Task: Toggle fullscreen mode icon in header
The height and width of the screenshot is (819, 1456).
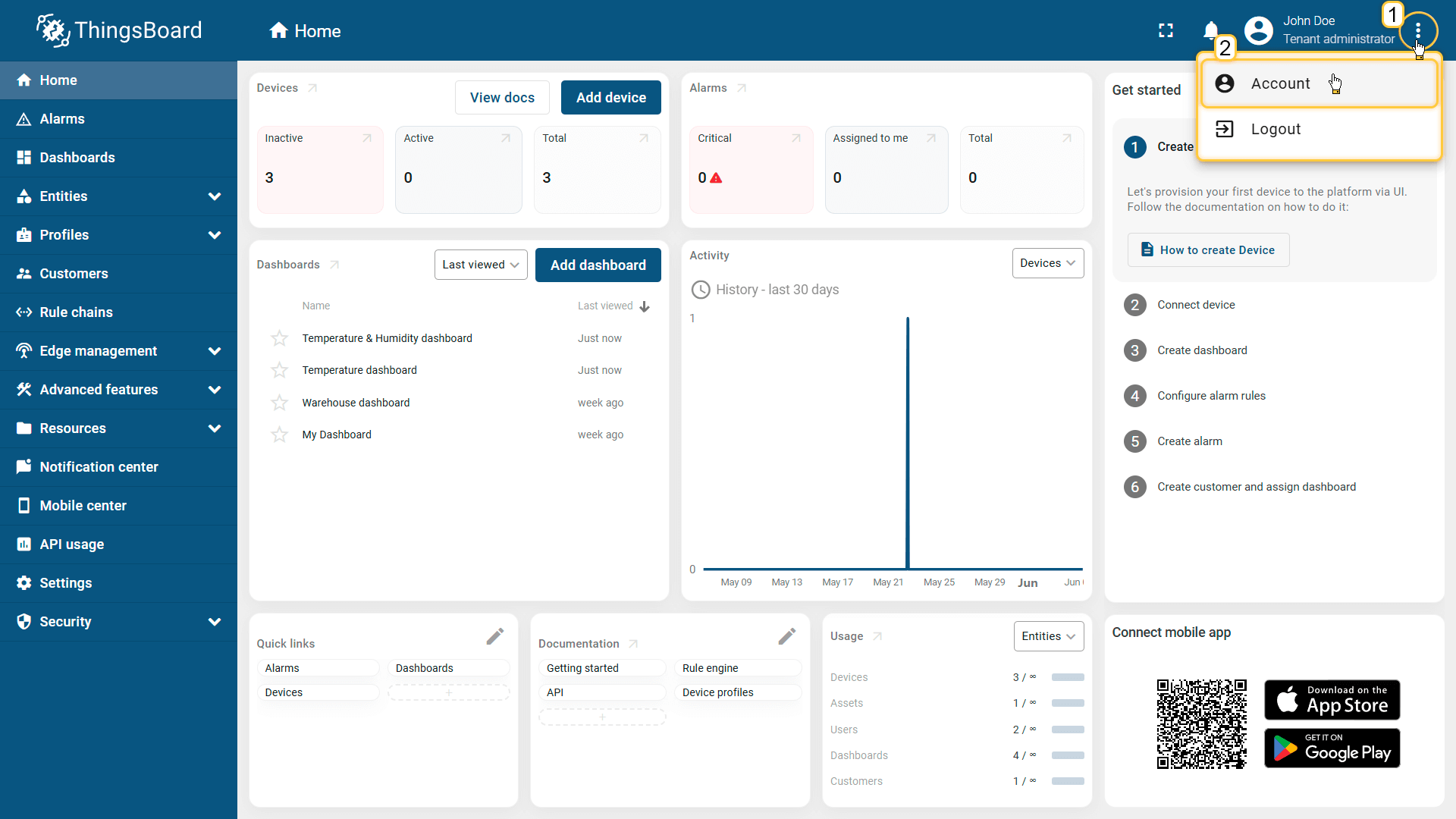Action: 1166,30
